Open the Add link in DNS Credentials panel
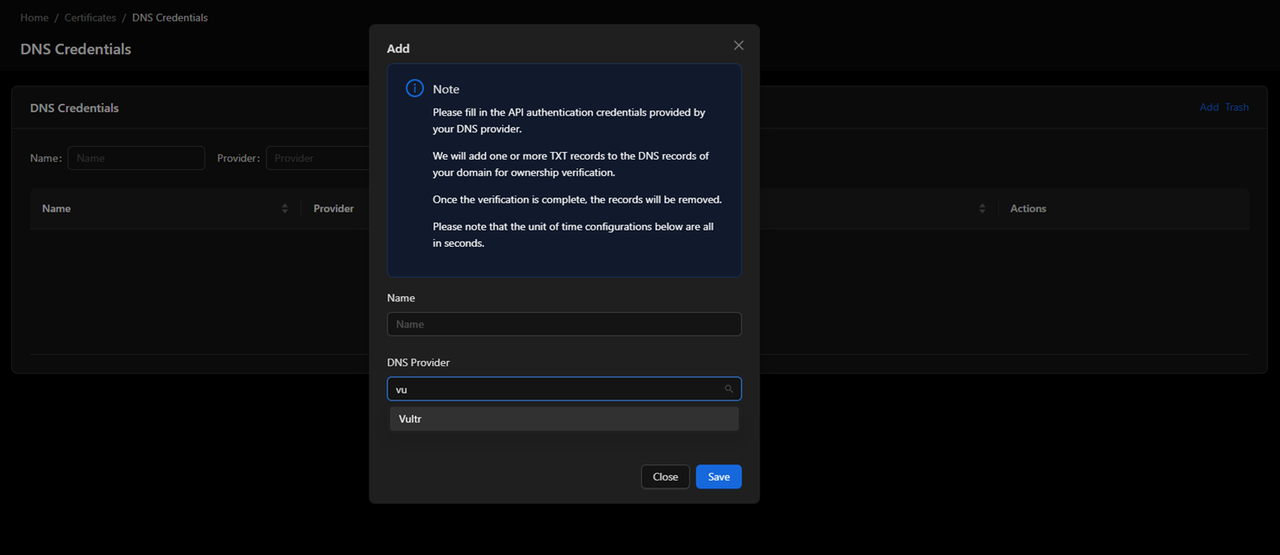This screenshot has height=555, width=1280. [1209, 107]
